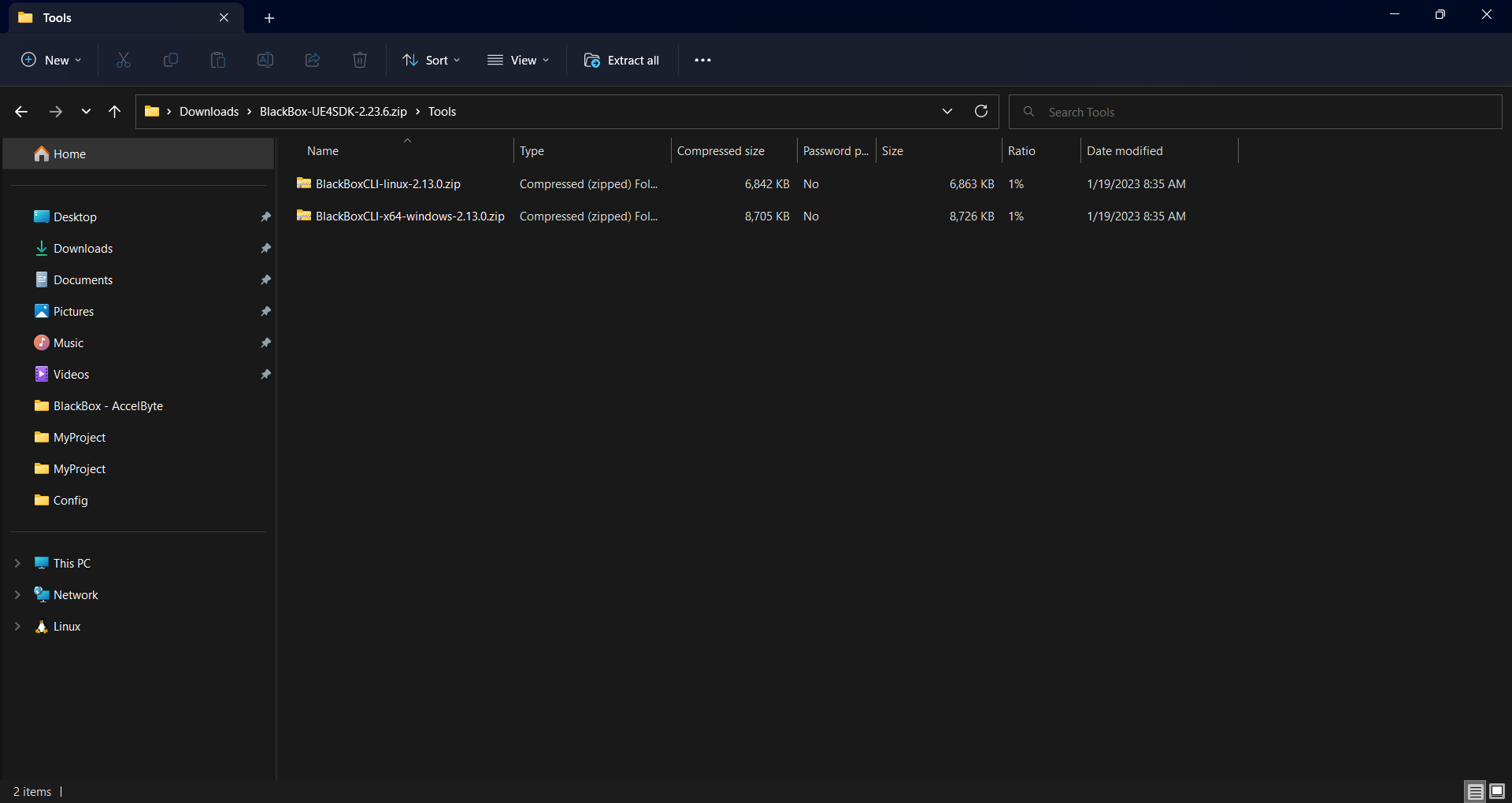Click the 6,863 KB size cell
This screenshot has height=803, width=1512.
tap(972, 183)
